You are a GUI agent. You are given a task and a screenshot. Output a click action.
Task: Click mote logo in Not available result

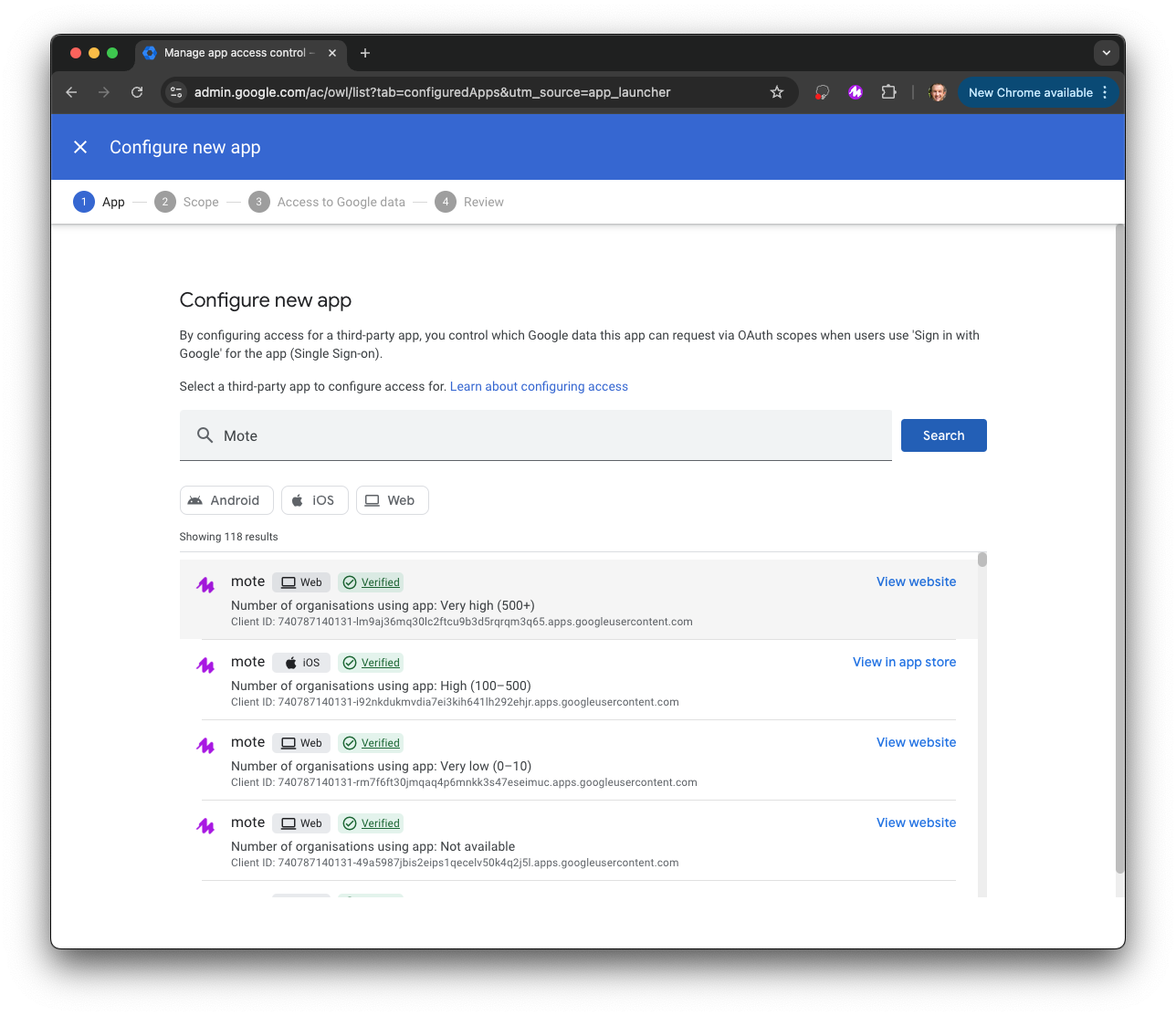pos(205,825)
